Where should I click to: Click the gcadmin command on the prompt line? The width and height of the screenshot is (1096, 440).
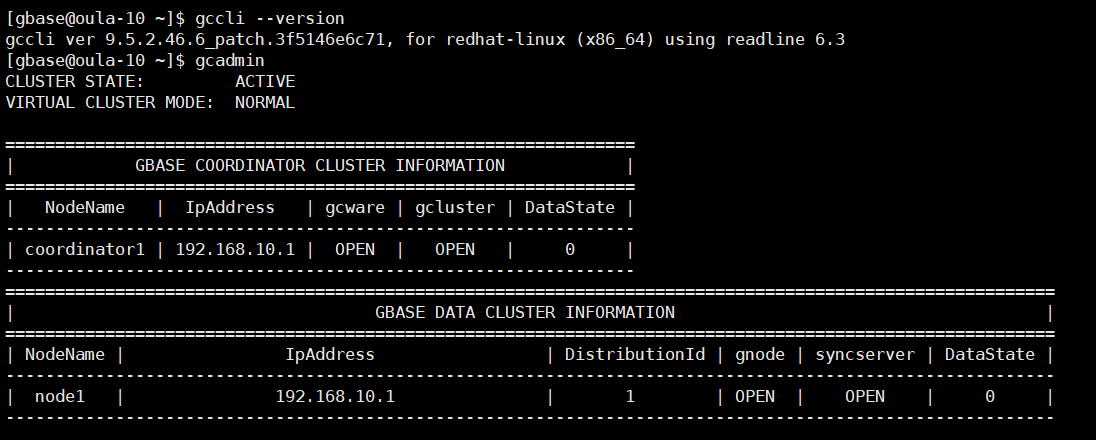click(x=230, y=61)
